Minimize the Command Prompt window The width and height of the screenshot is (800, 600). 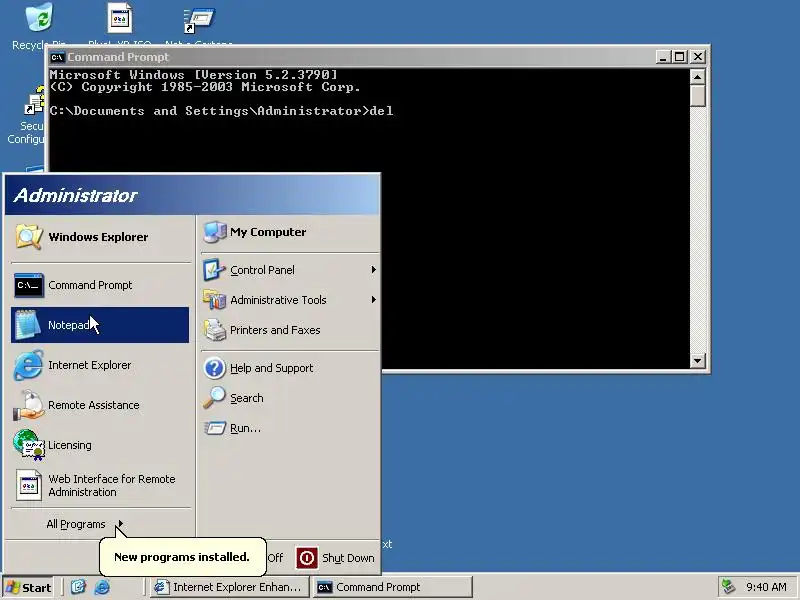tap(663, 57)
